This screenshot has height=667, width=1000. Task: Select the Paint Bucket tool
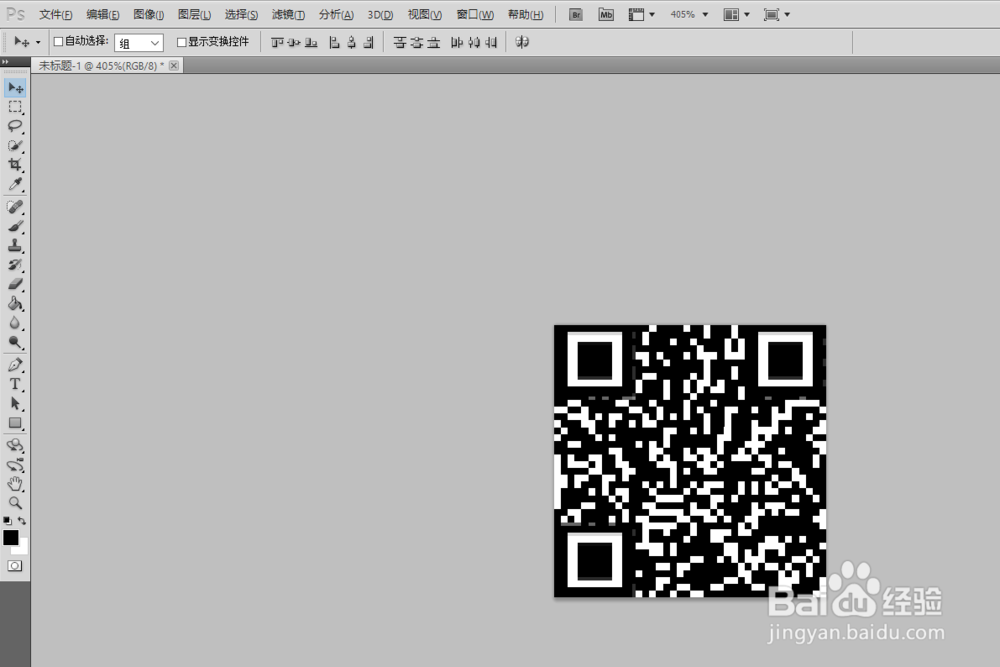click(x=15, y=304)
